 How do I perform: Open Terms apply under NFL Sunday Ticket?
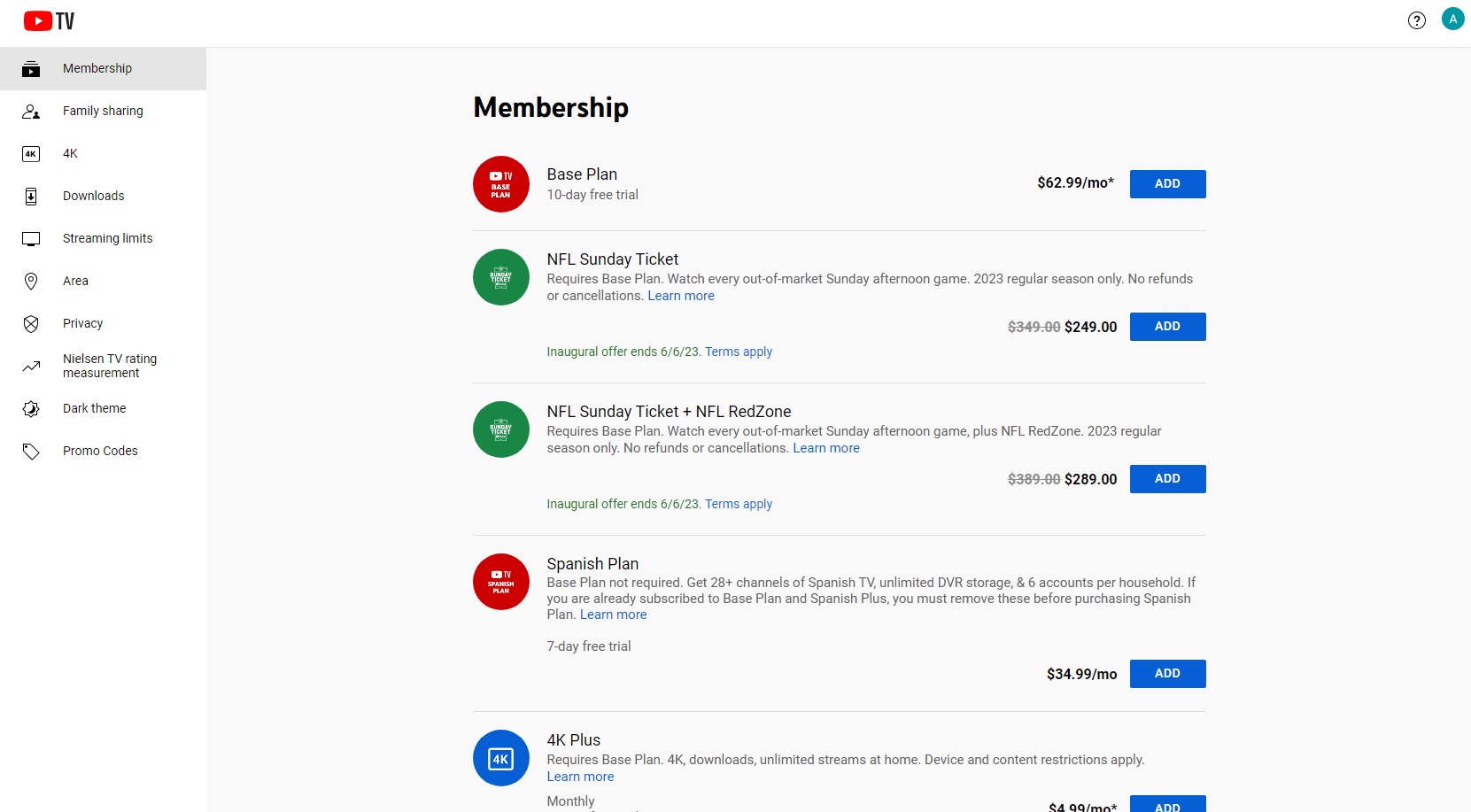click(739, 352)
